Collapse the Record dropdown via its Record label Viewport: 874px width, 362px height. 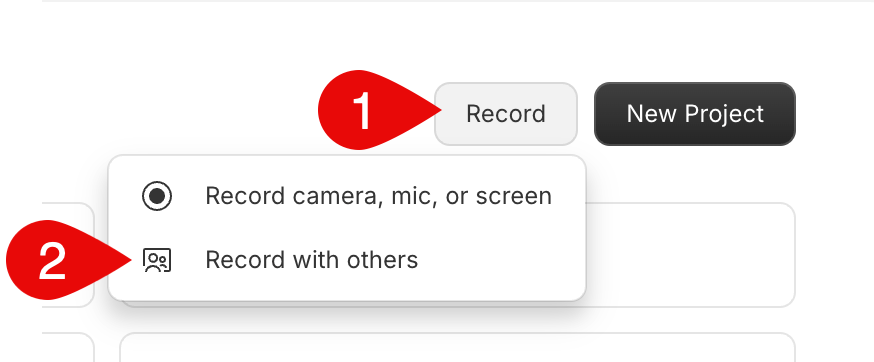[506, 114]
